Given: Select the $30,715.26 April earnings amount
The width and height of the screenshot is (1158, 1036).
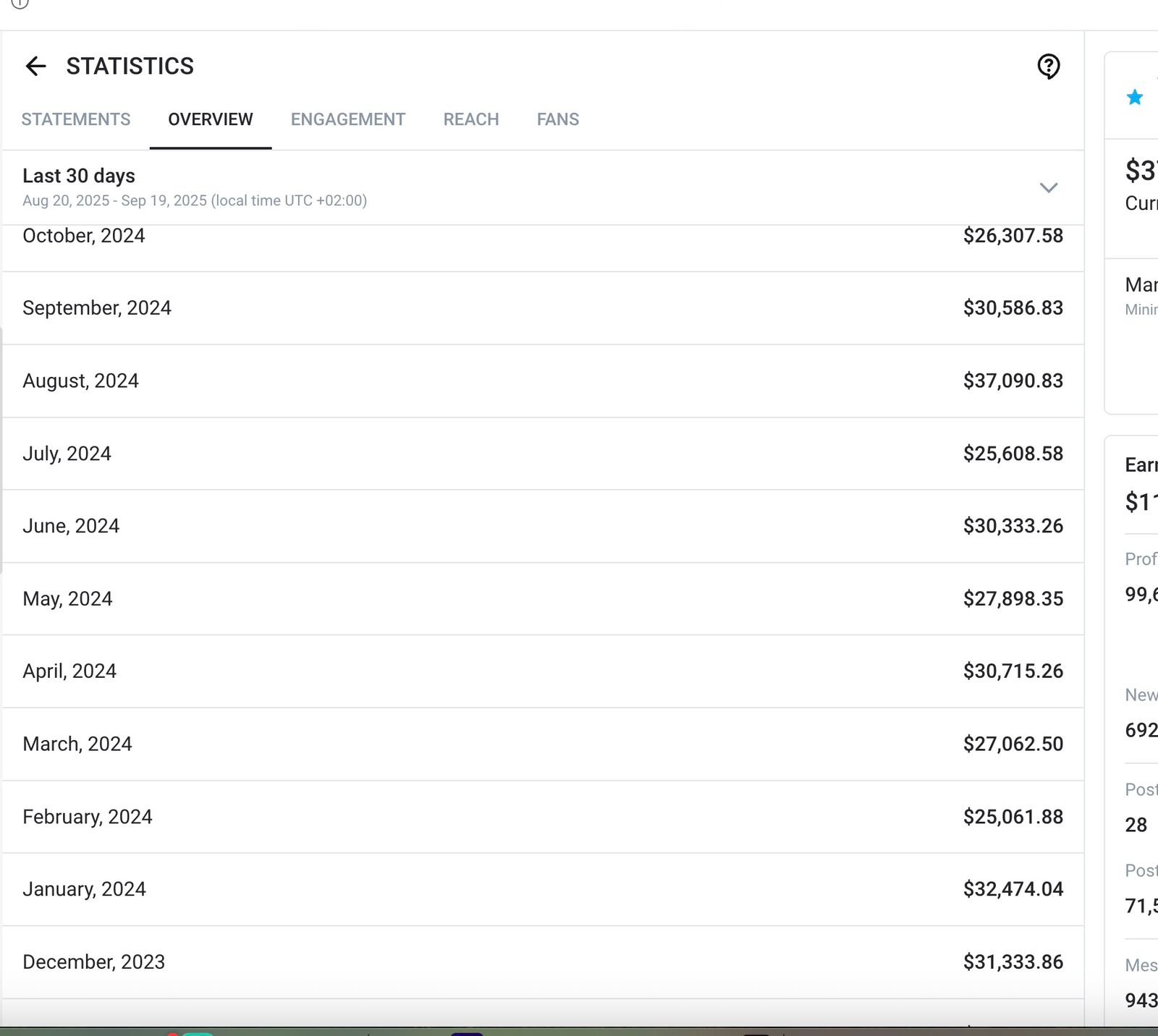Looking at the screenshot, I should pyautogui.click(x=1013, y=671).
